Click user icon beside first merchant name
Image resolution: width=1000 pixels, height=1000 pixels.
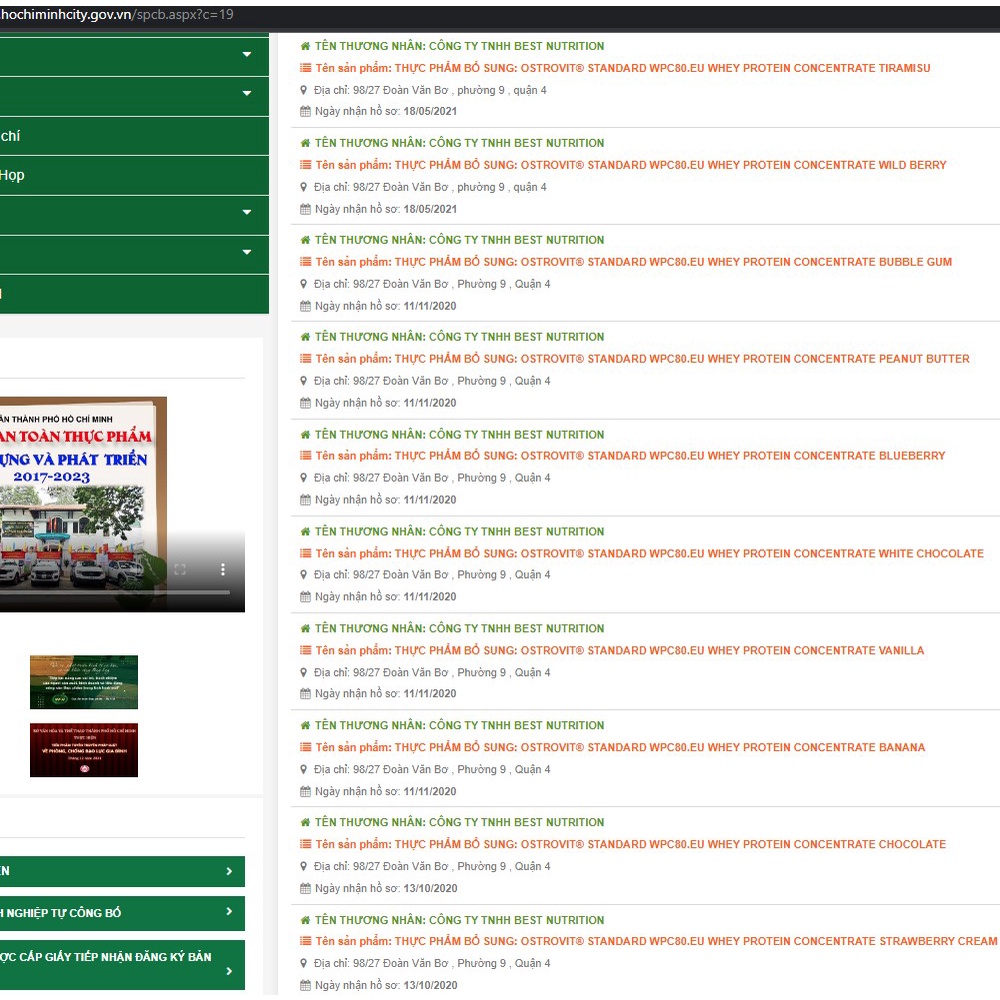click(306, 46)
